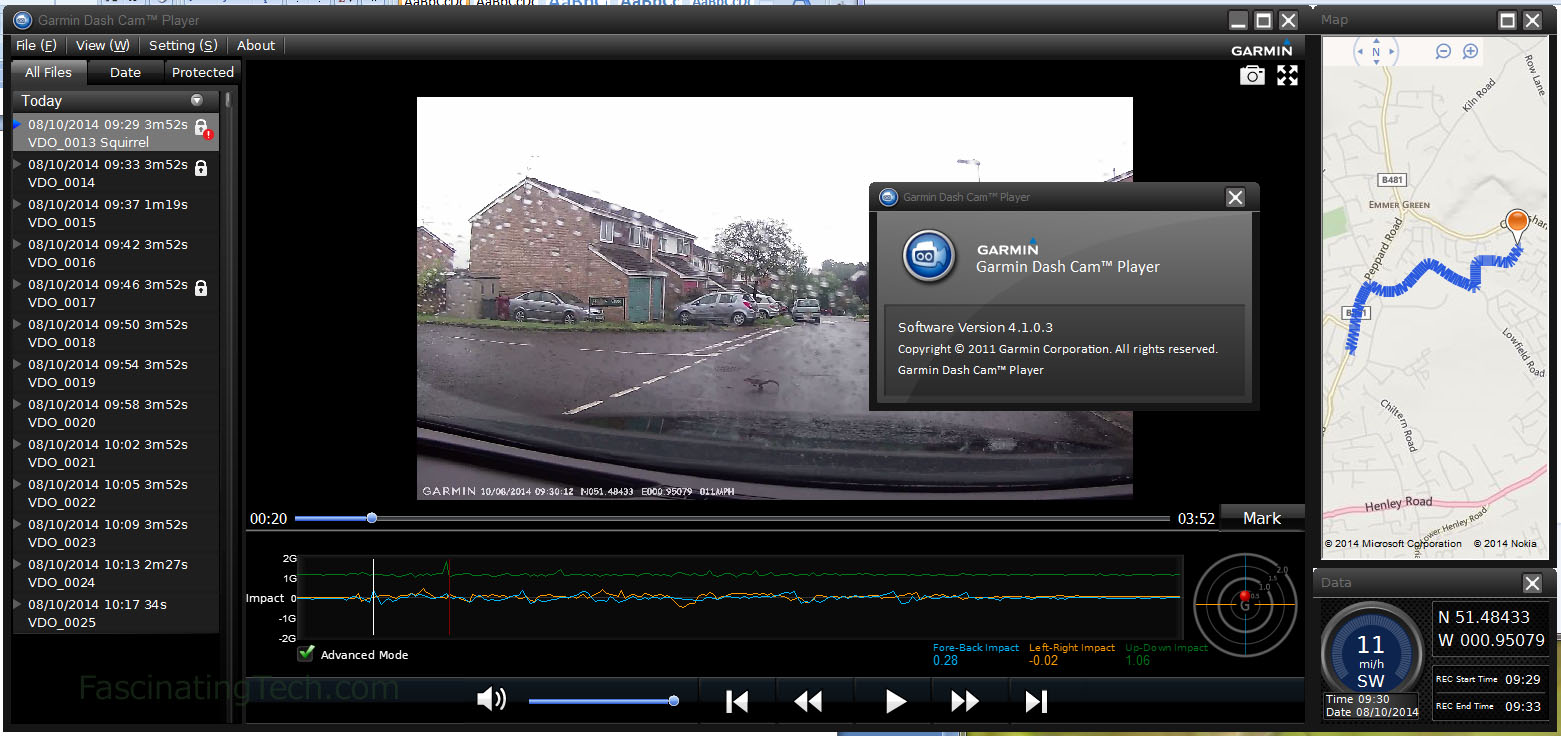Switch to the Date tab
The height and width of the screenshot is (736, 1561).
pos(125,72)
